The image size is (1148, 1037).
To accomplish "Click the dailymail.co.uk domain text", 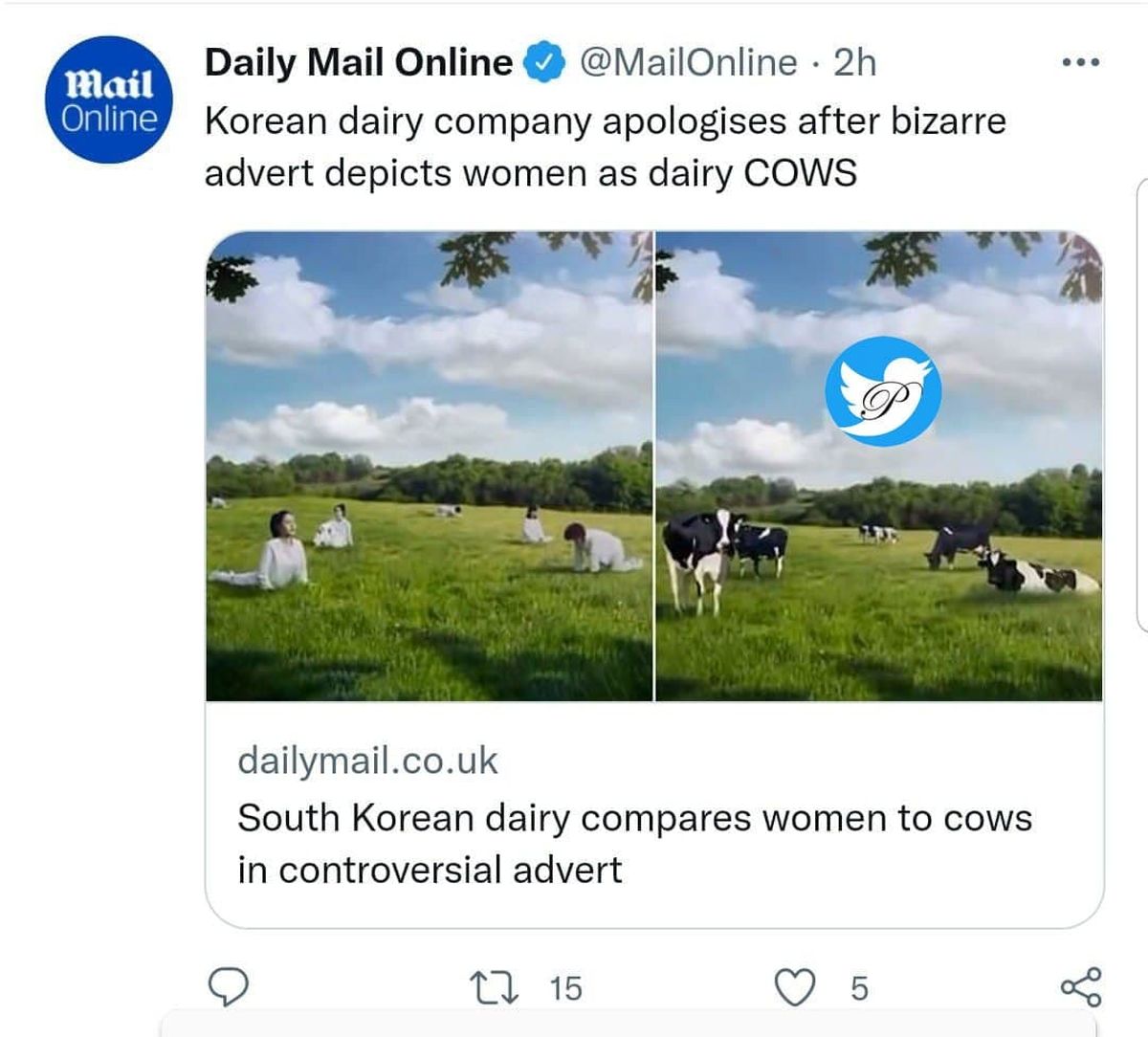I will (x=367, y=761).
